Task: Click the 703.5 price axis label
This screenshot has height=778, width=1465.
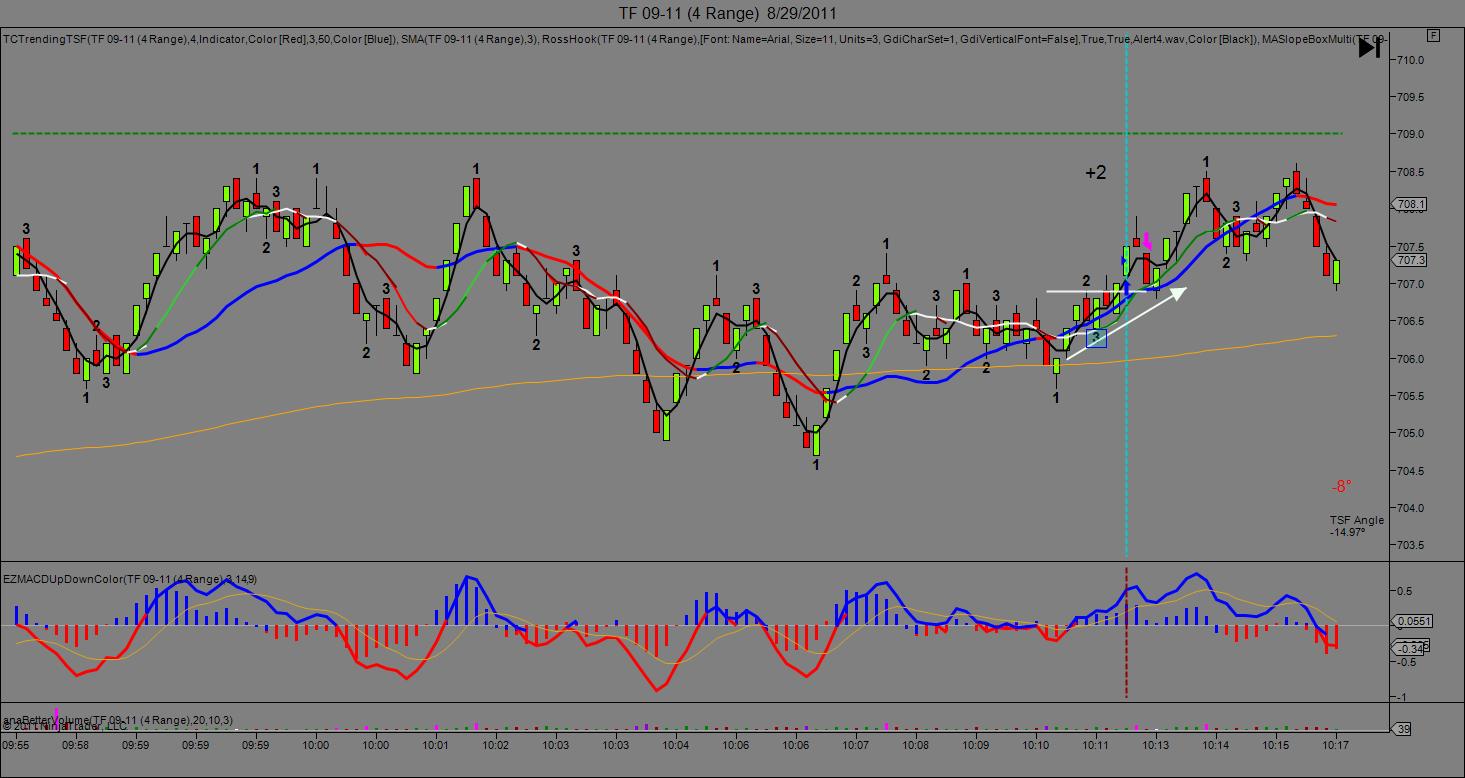Action: click(1410, 546)
